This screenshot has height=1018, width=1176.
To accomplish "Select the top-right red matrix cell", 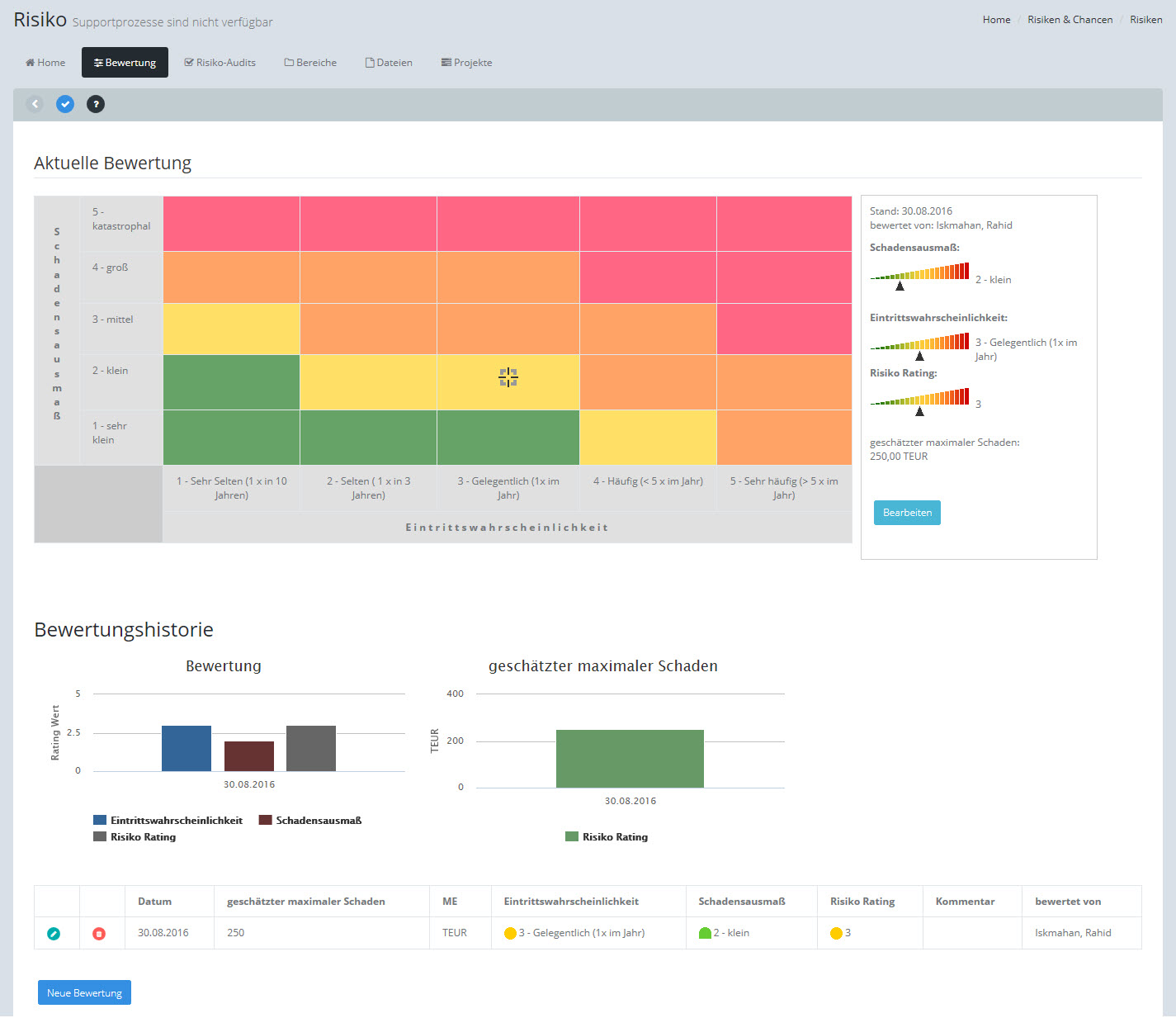I will tap(784, 224).
